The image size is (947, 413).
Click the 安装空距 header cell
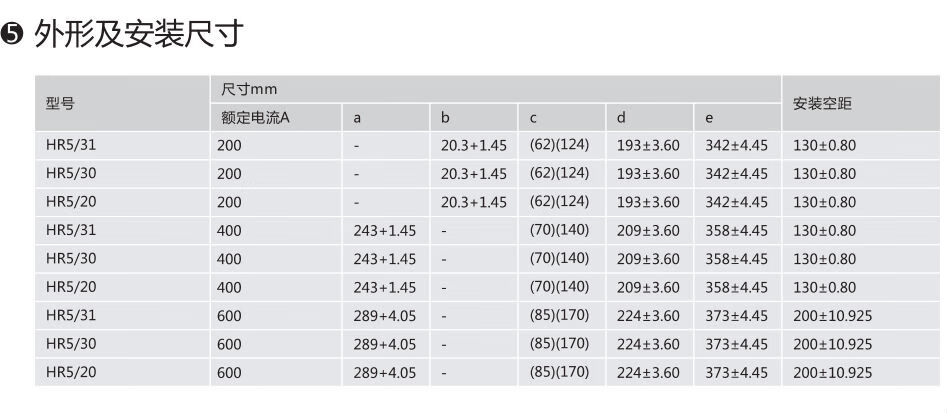point(822,103)
